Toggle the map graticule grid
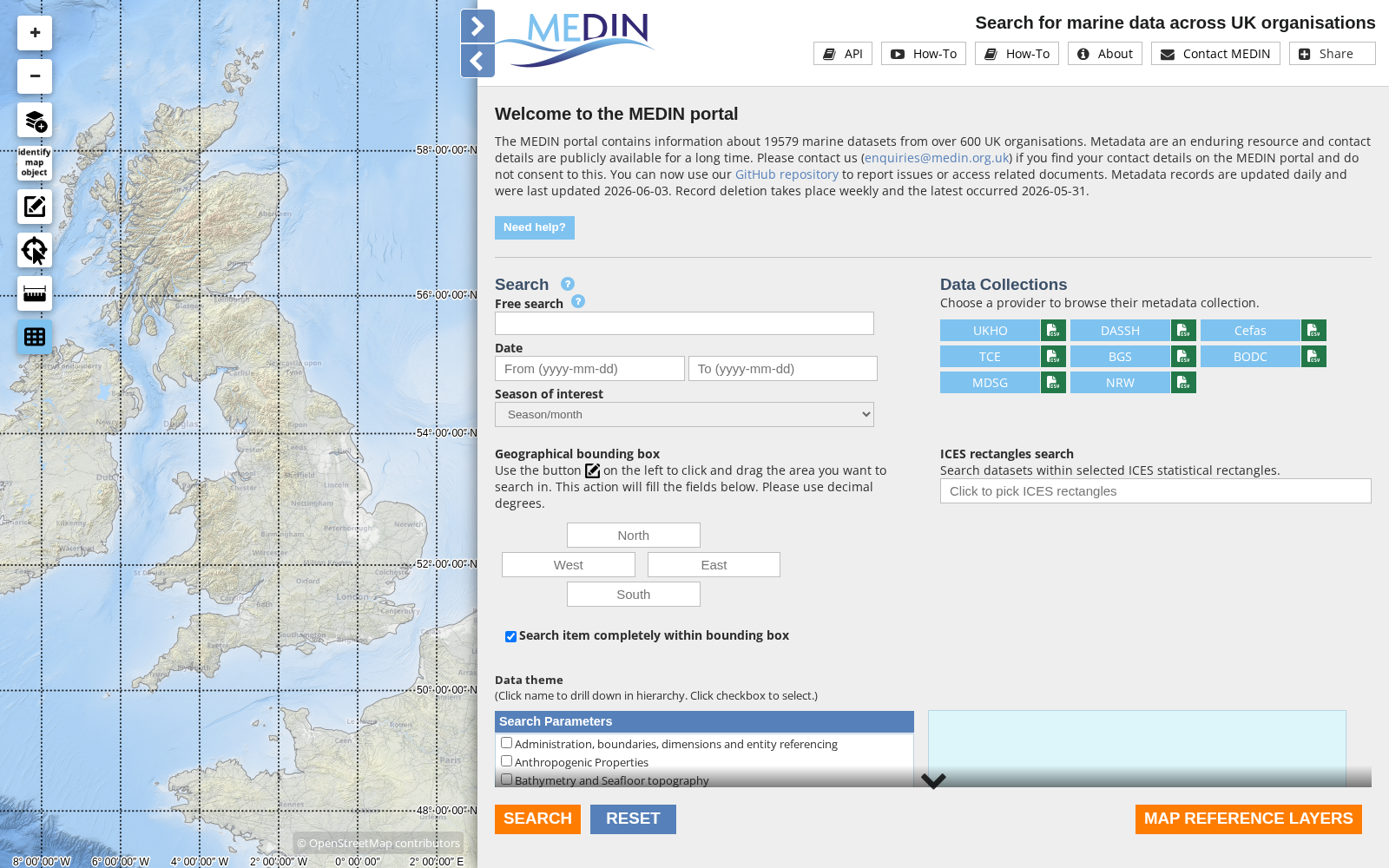The height and width of the screenshot is (868, 1389). 35,337
